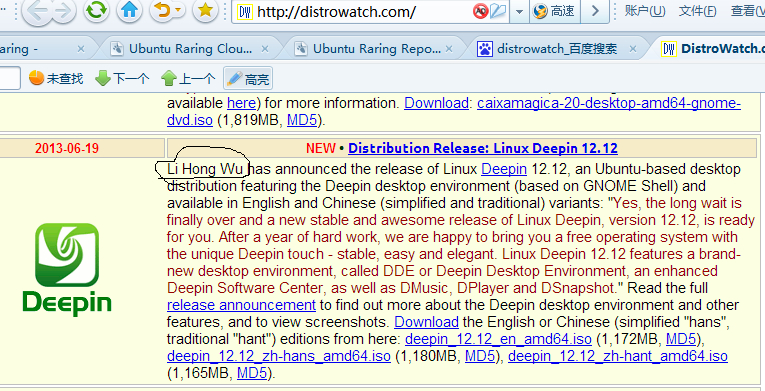Open the home page via the house icon
The width and height of the screenshot is (765, 391).
129,10
